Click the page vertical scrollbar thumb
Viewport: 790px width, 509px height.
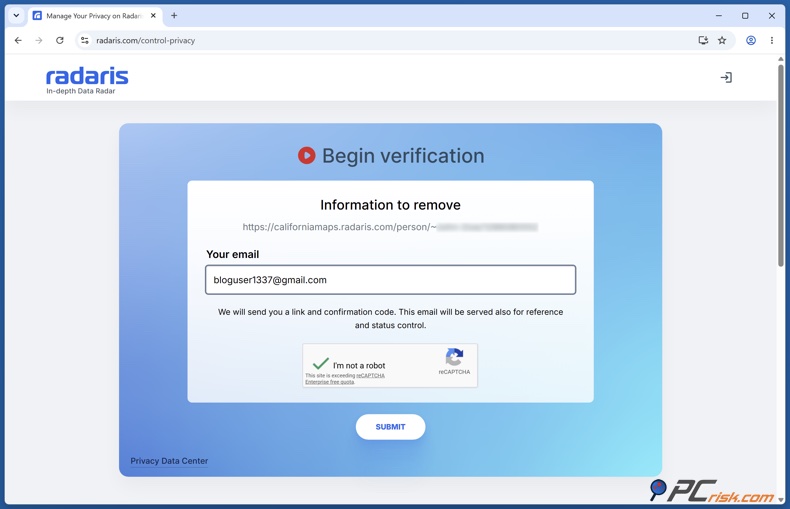click(780, 166)
